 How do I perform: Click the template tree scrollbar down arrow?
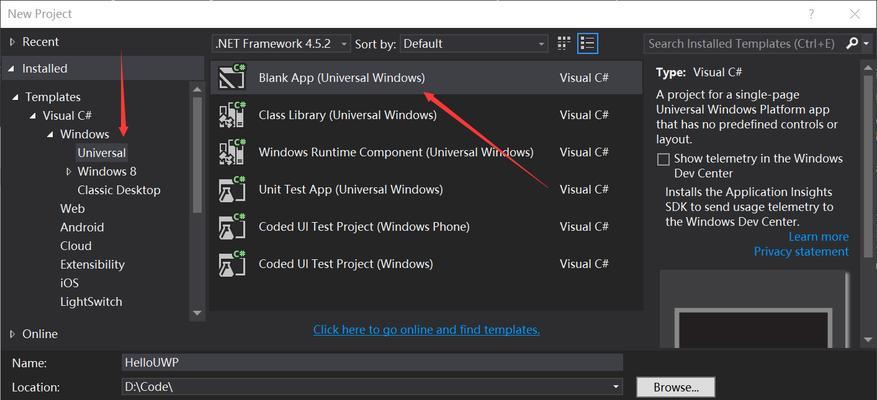197,313
